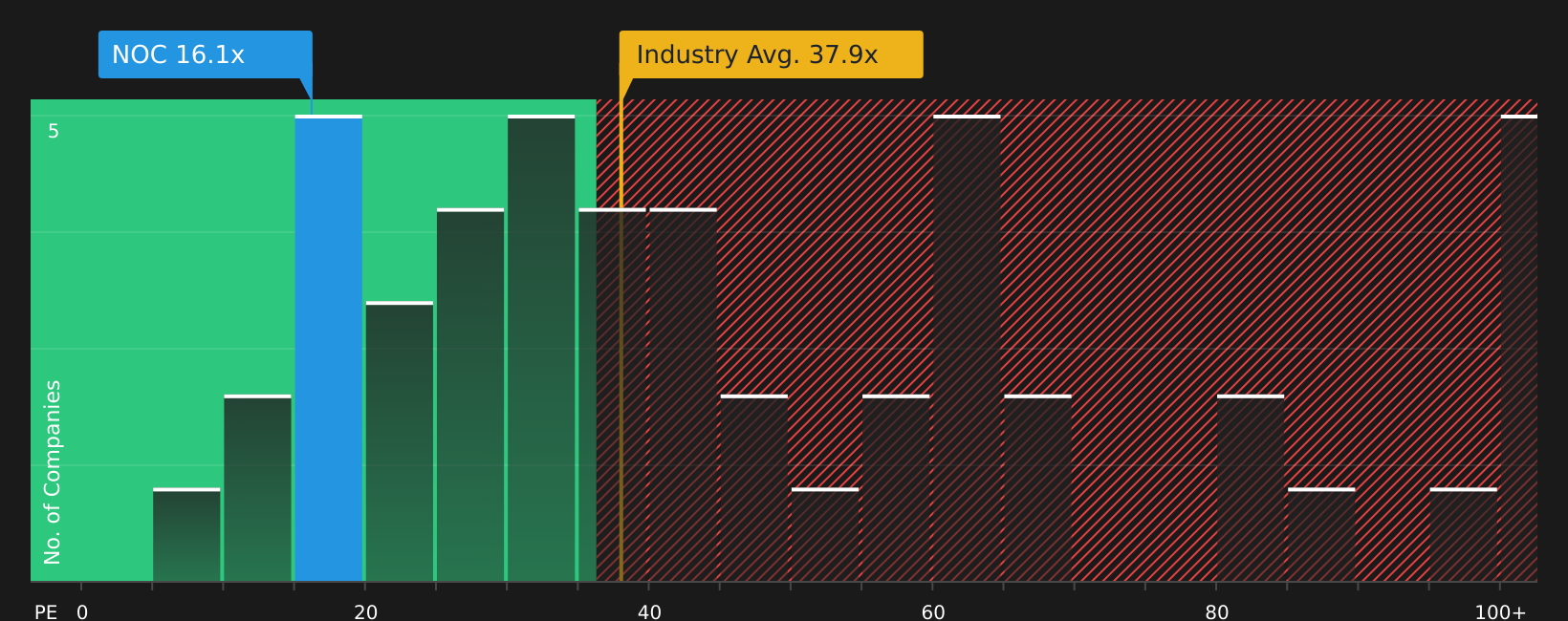Click the '80' PE axis label

click(1217, 612)
